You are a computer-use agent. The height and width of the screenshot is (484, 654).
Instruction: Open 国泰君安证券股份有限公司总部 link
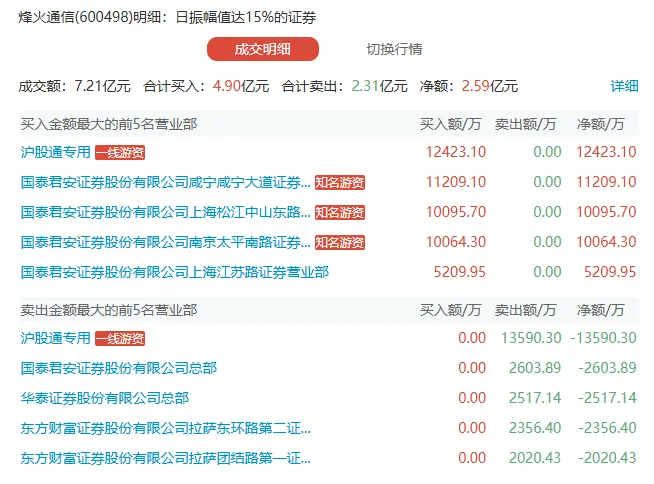click(119, 368)
